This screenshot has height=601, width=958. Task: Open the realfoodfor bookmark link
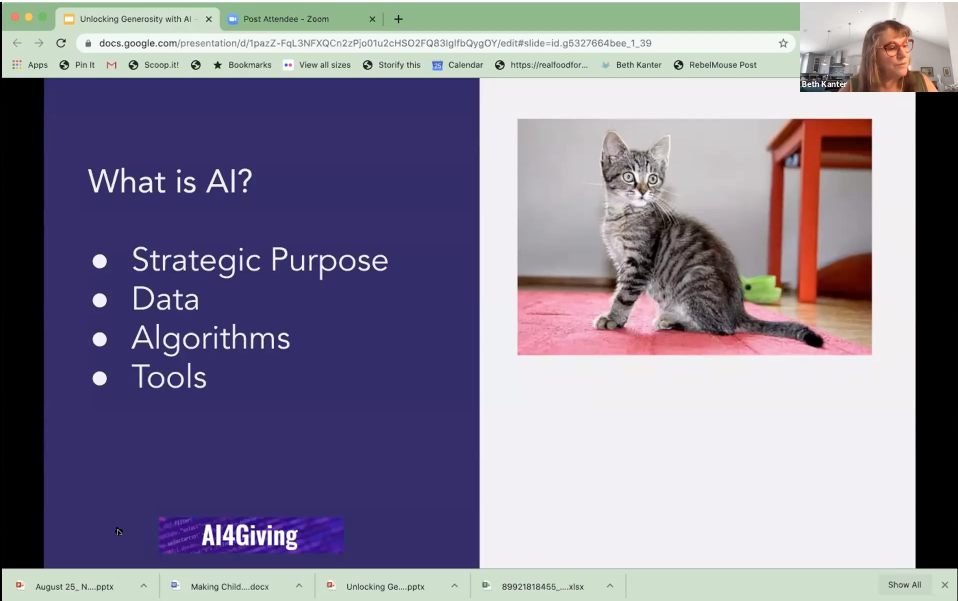[x=541, y=65]
